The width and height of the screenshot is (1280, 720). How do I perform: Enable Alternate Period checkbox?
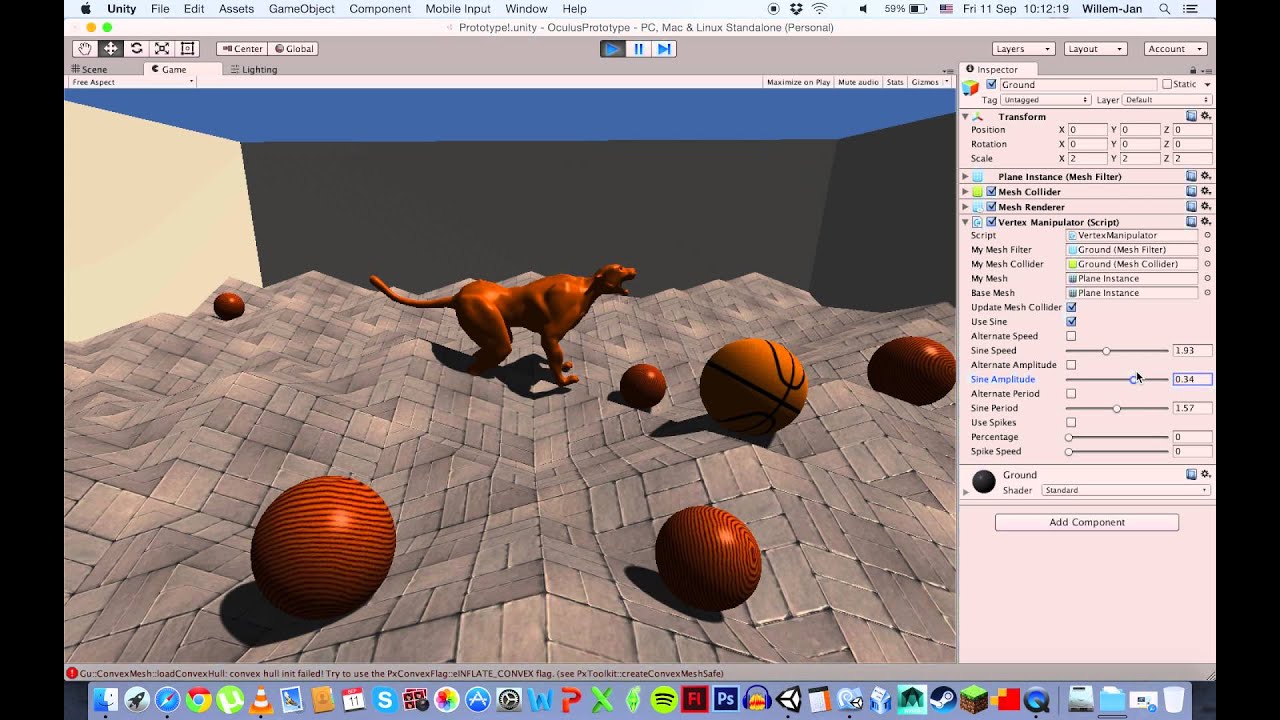(x=1071, y=394)
